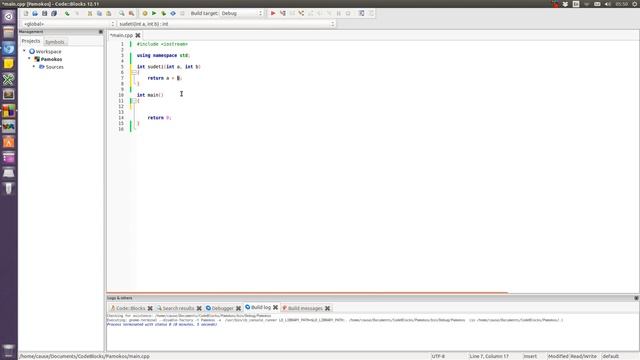Close the Management panel
640x360 pixels.
pos(101,31)
